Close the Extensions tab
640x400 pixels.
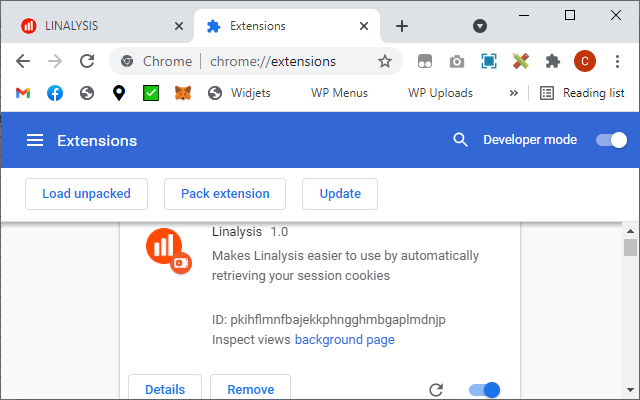(x=364, y=26)
